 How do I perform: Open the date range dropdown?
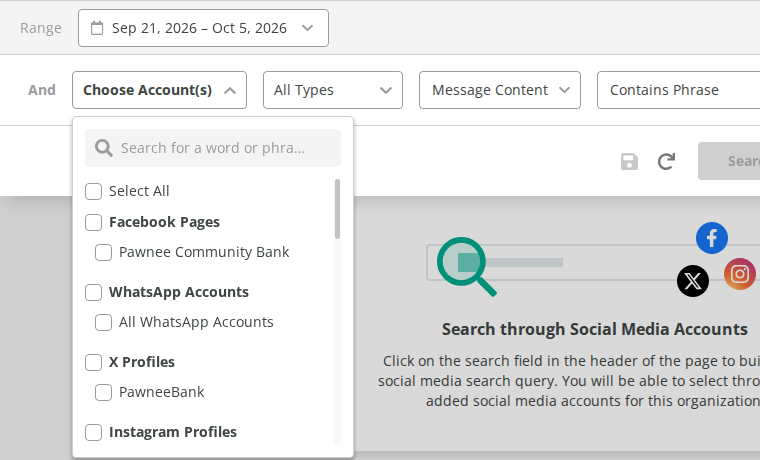pos(203,28)
